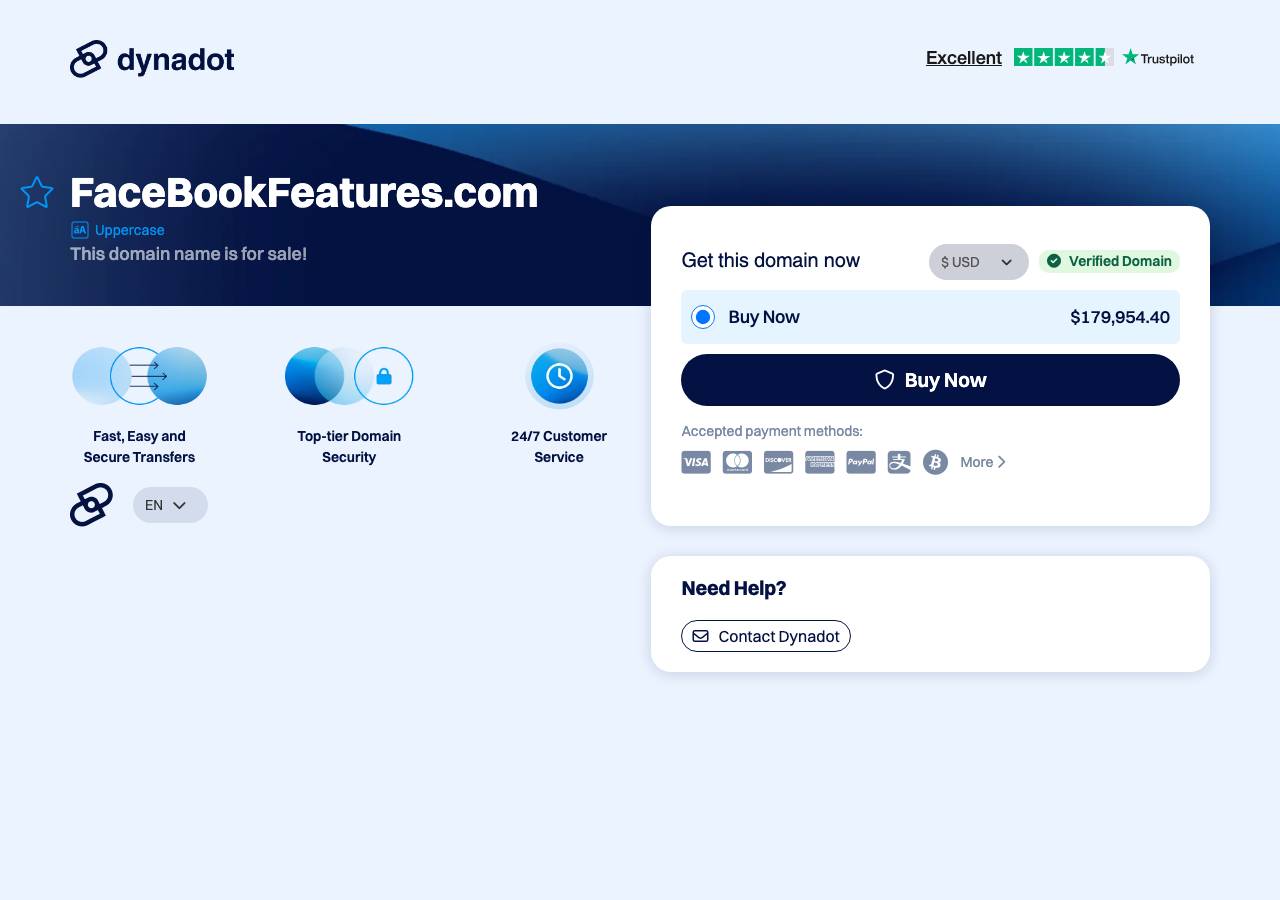Viewport: 1280px width, 900px height.
Task: Click the Bitcoin payment icon
Action: (x=935, y=462)
